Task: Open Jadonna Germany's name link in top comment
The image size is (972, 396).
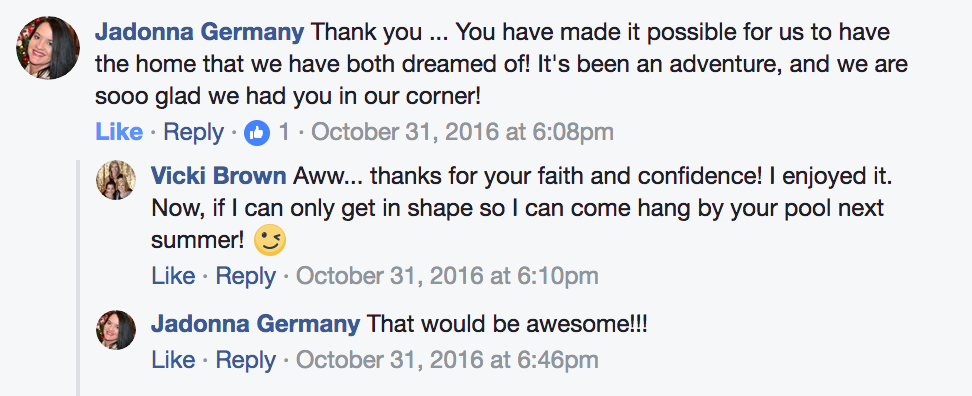Action: point(200,32)
